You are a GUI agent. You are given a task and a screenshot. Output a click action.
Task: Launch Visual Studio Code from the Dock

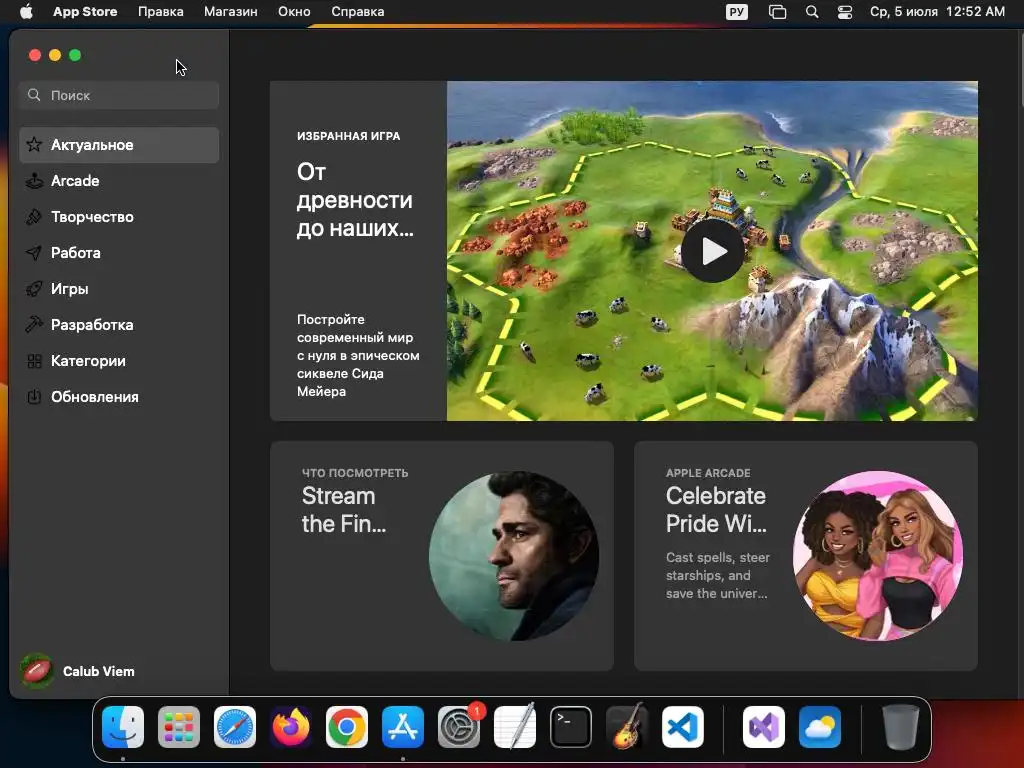(x=683, y=727)
